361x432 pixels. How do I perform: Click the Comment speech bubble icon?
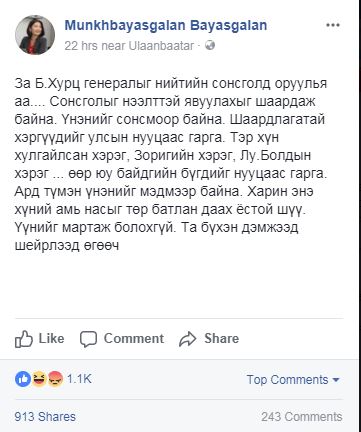click(x=88, y=339)
